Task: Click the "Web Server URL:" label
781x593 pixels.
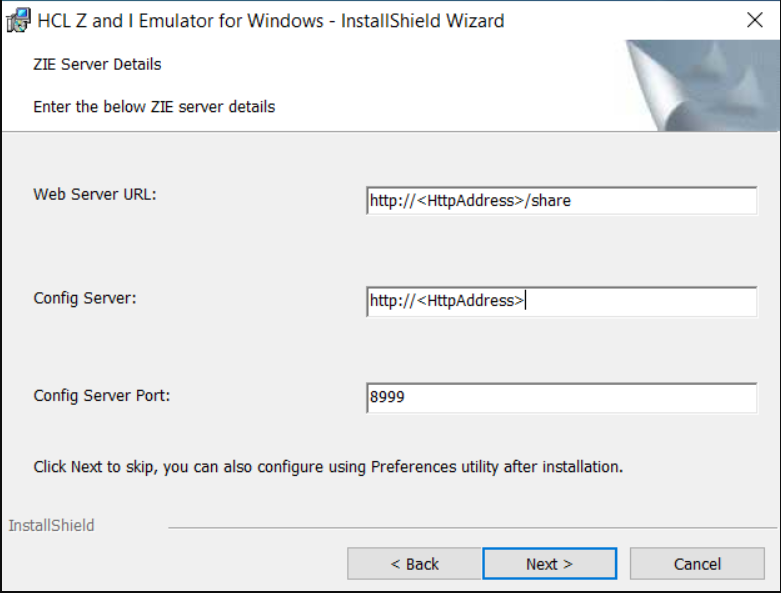Action: pos(95,194)
